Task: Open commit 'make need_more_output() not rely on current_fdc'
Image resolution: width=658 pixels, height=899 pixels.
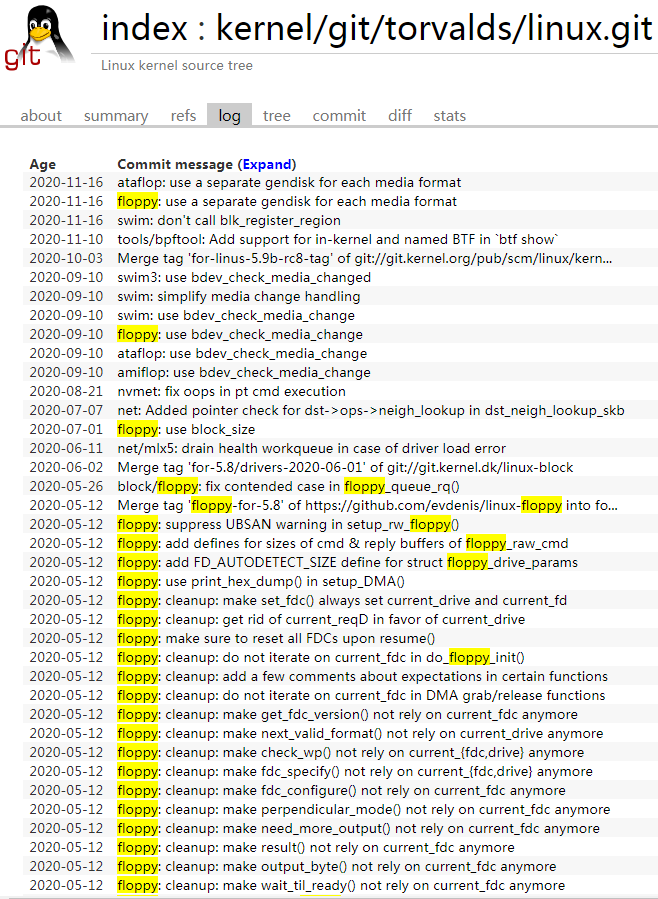Action: point(359,826)
